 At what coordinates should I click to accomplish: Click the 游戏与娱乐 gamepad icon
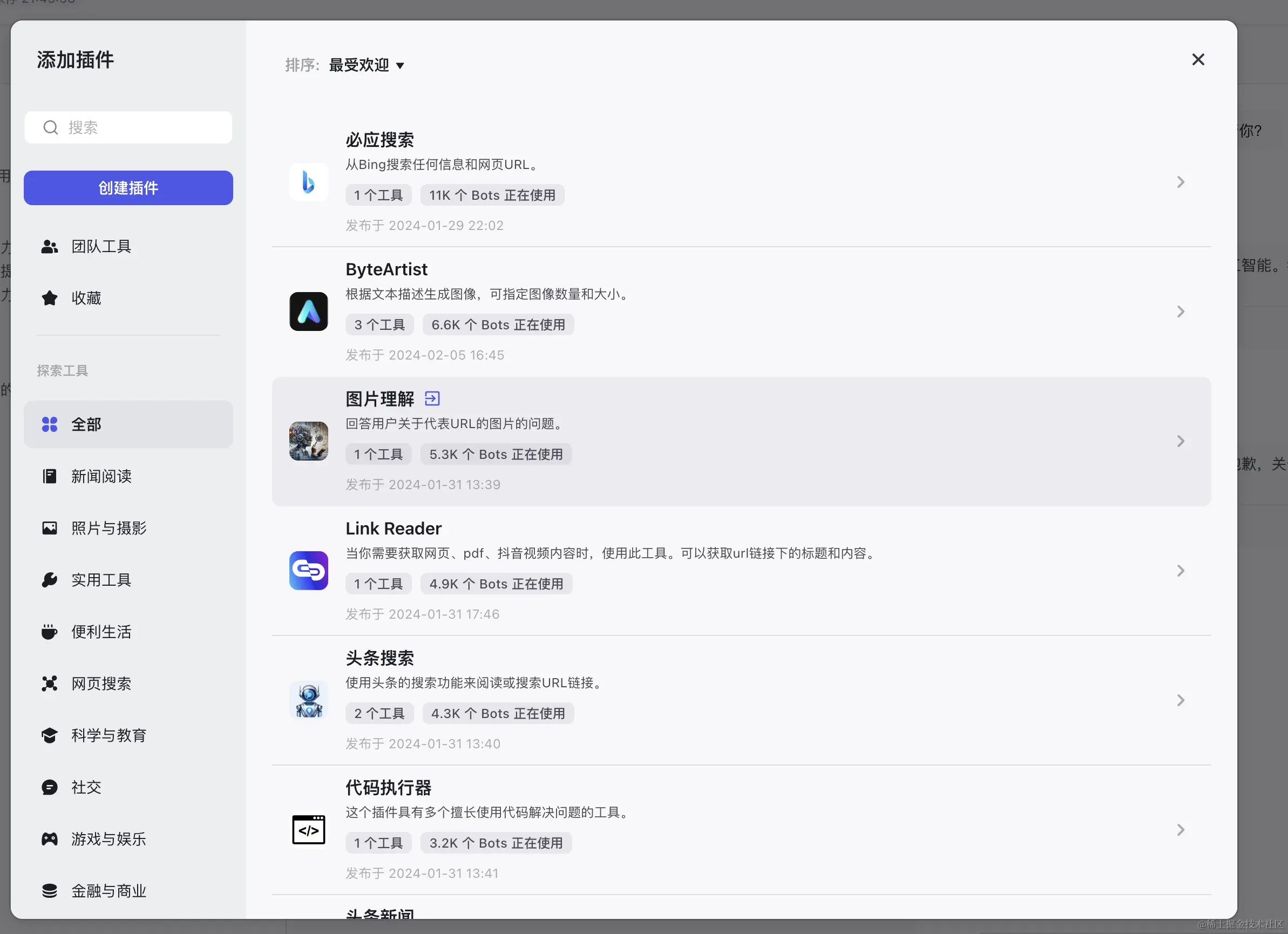(50, 838)
